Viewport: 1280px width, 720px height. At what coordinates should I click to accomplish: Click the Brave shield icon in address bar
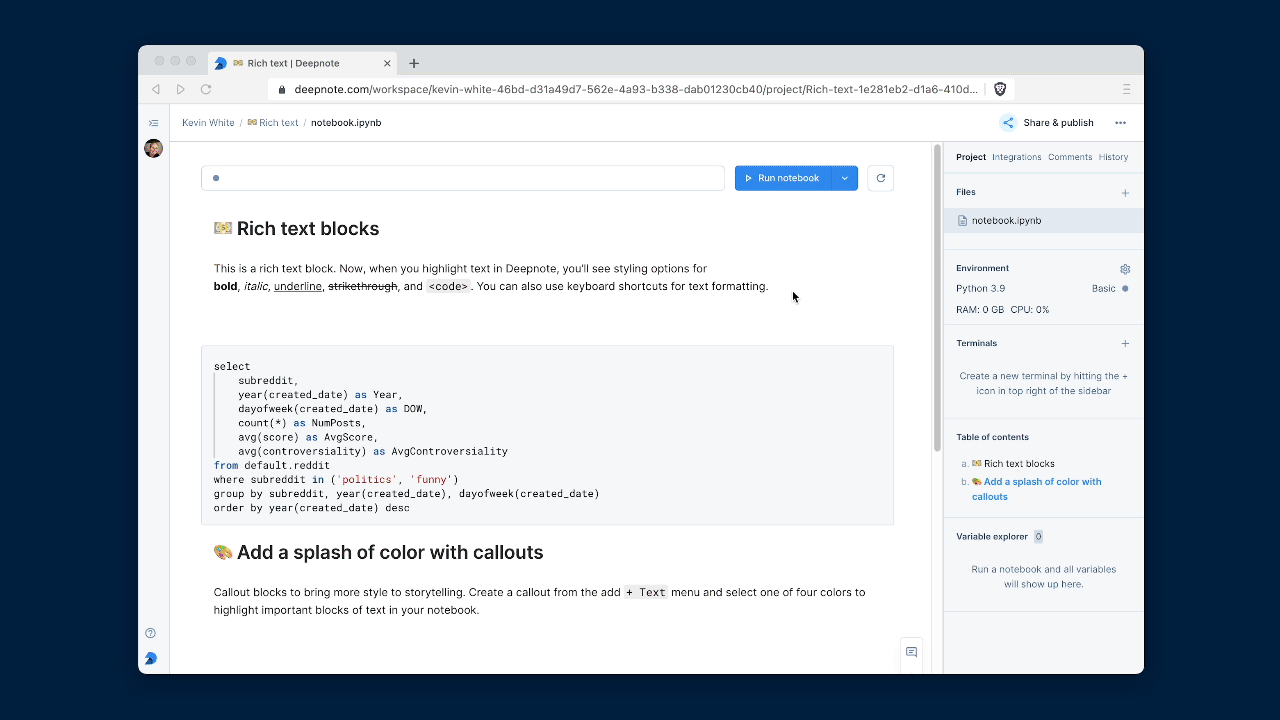coord(1000,89)
